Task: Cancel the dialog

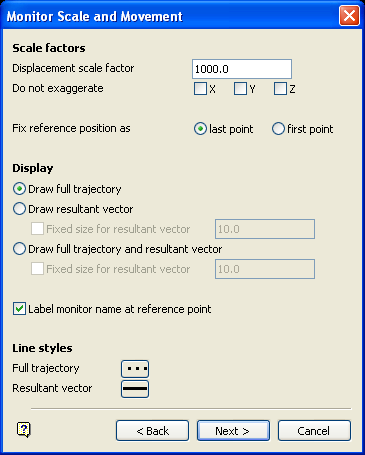Action: [x=314, y=431]
